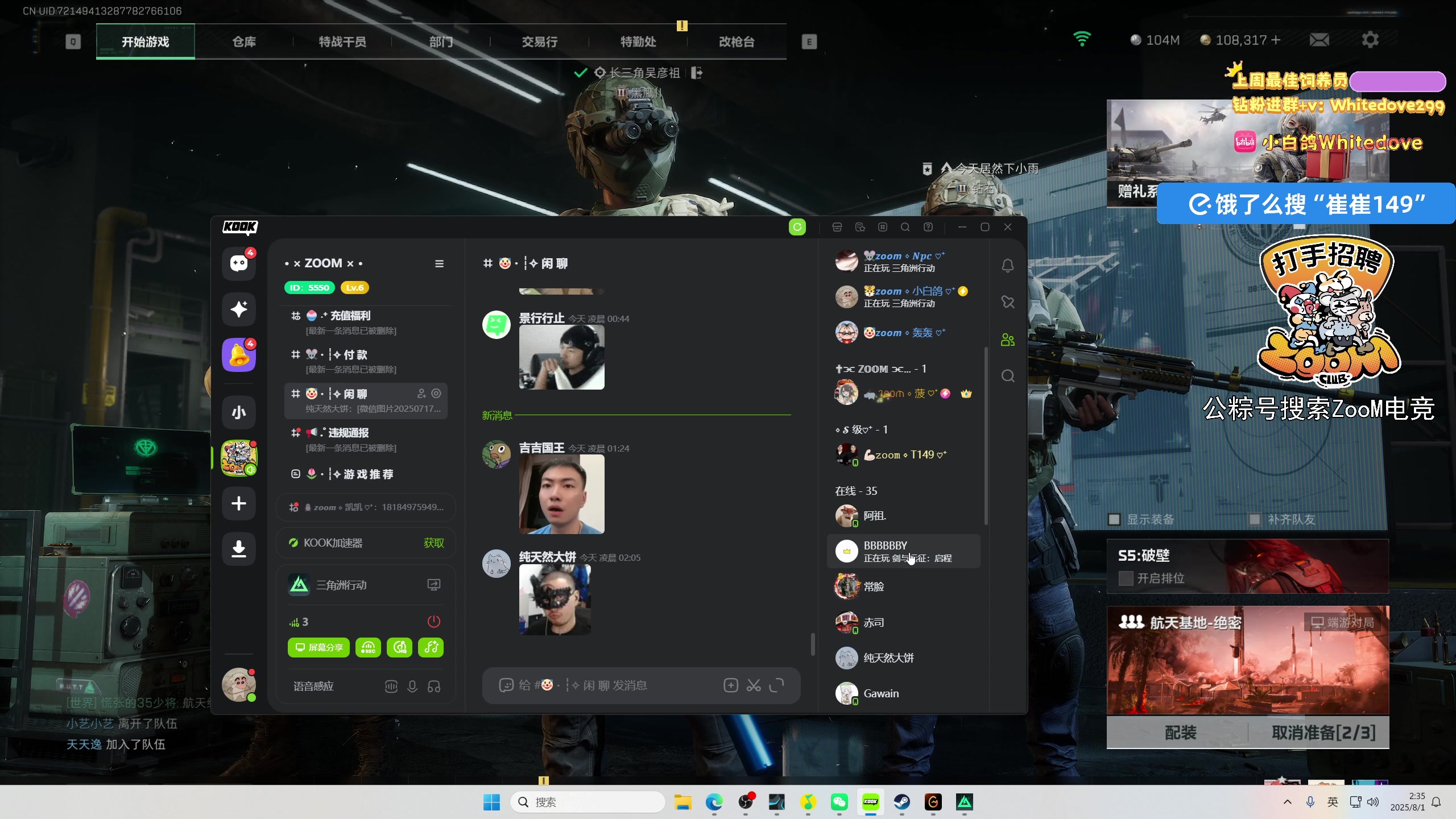The width and height of the screenshot is (1456, 819).
Task: Open channel search magnifier icon
Action: [1008, 376]
